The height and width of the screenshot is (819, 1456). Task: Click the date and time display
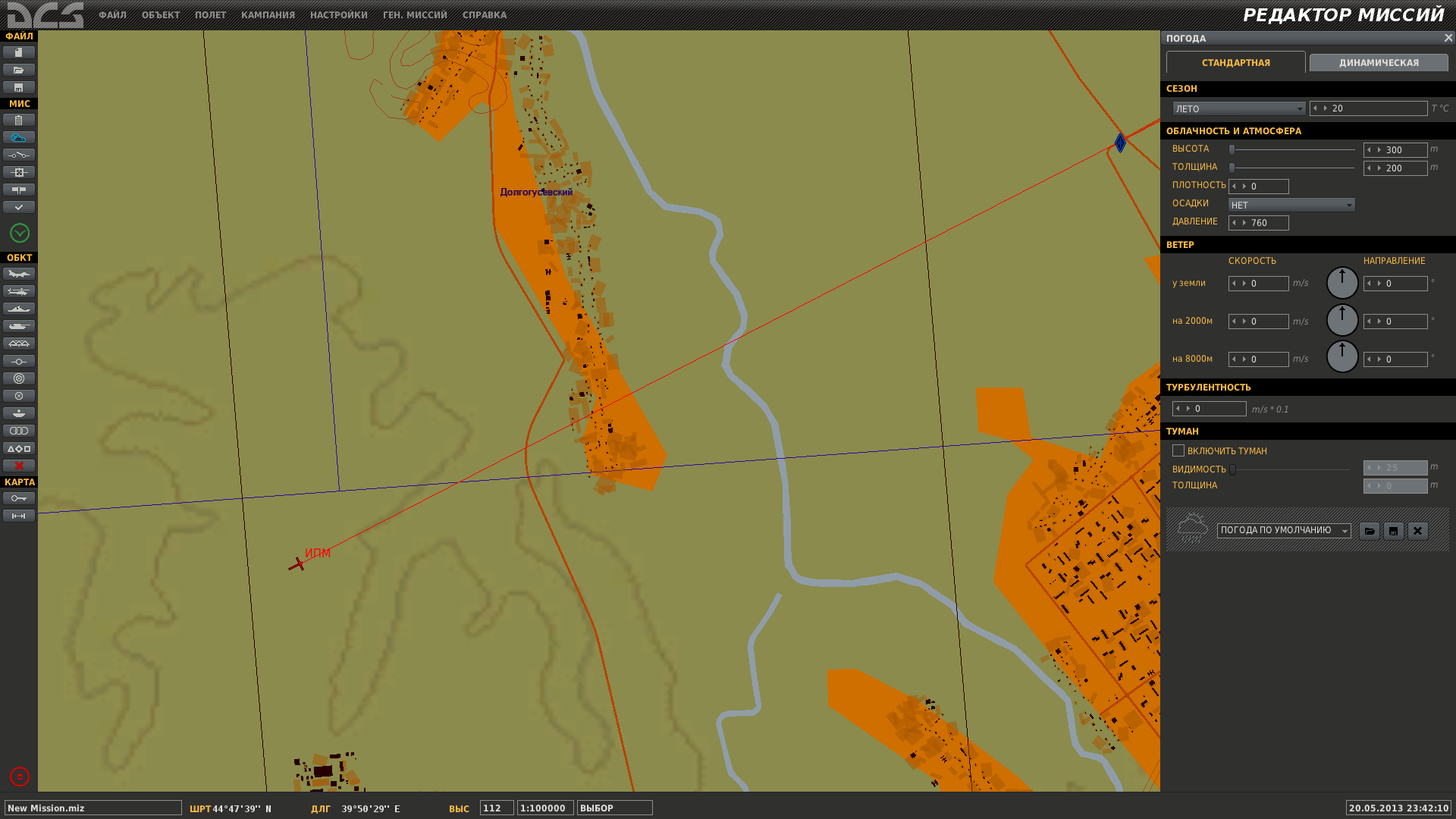(x=1398, y=808)
